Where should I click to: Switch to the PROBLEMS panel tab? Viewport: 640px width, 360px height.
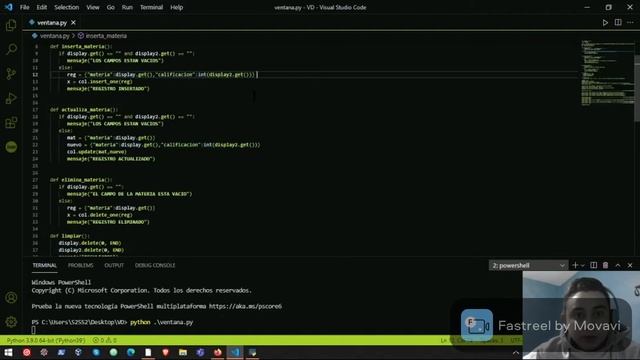80,265
